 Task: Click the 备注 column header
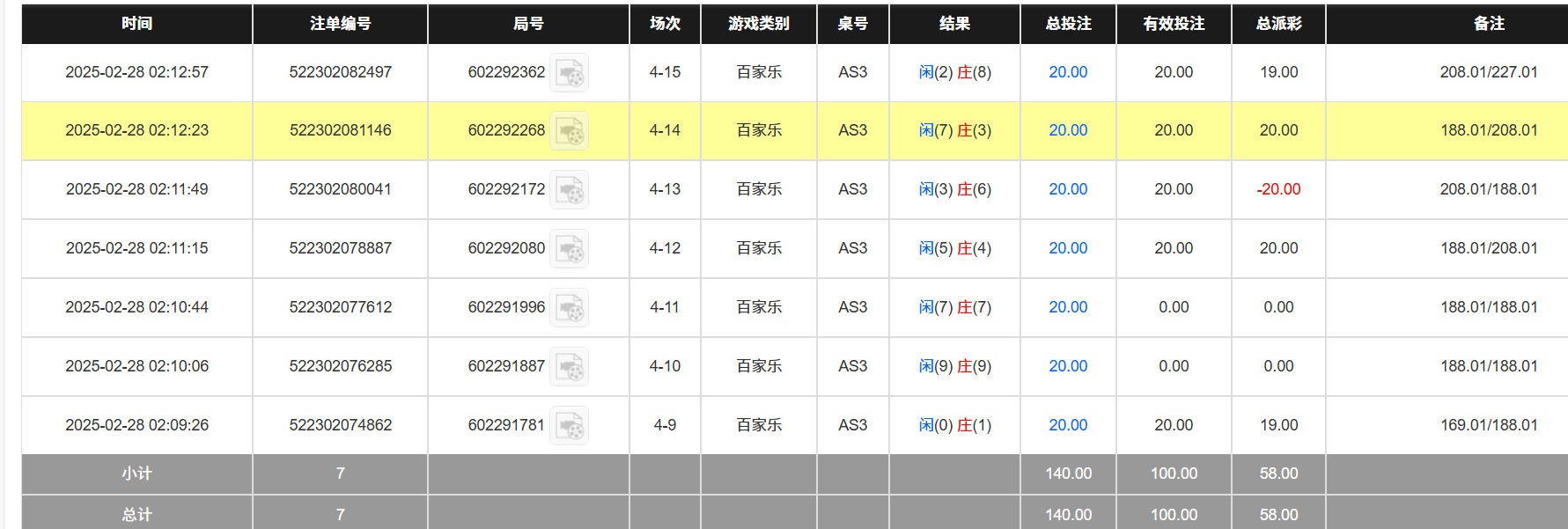[x=1488, y=24]
